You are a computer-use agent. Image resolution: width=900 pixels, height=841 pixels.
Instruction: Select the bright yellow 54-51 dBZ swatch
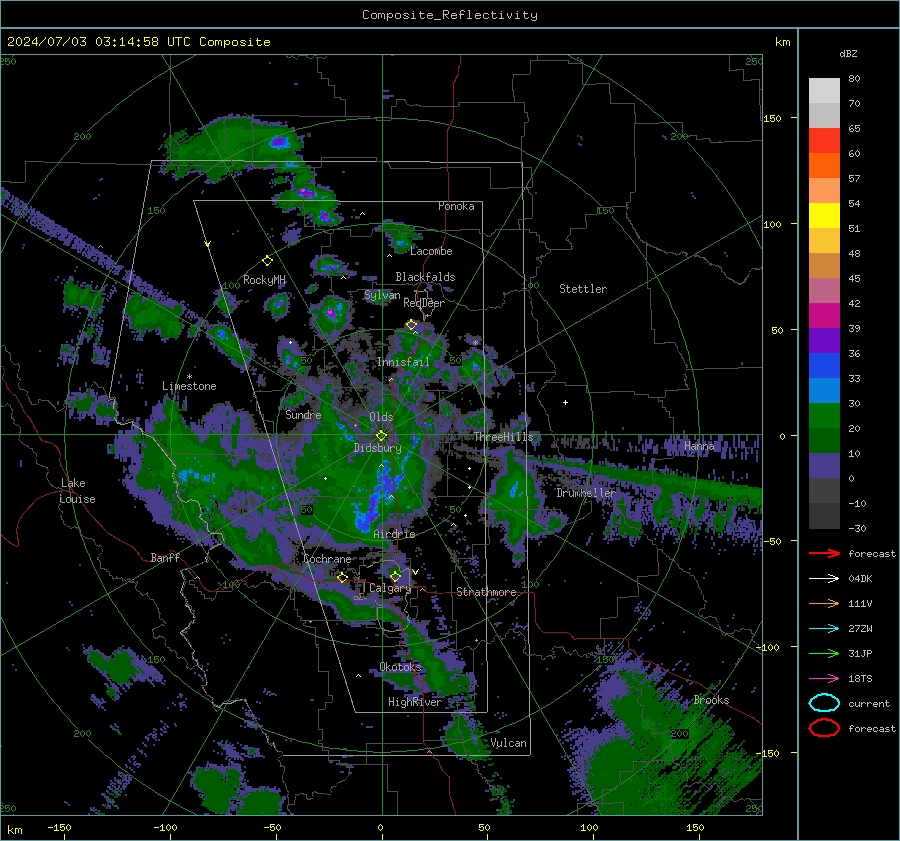pos(824,216)
